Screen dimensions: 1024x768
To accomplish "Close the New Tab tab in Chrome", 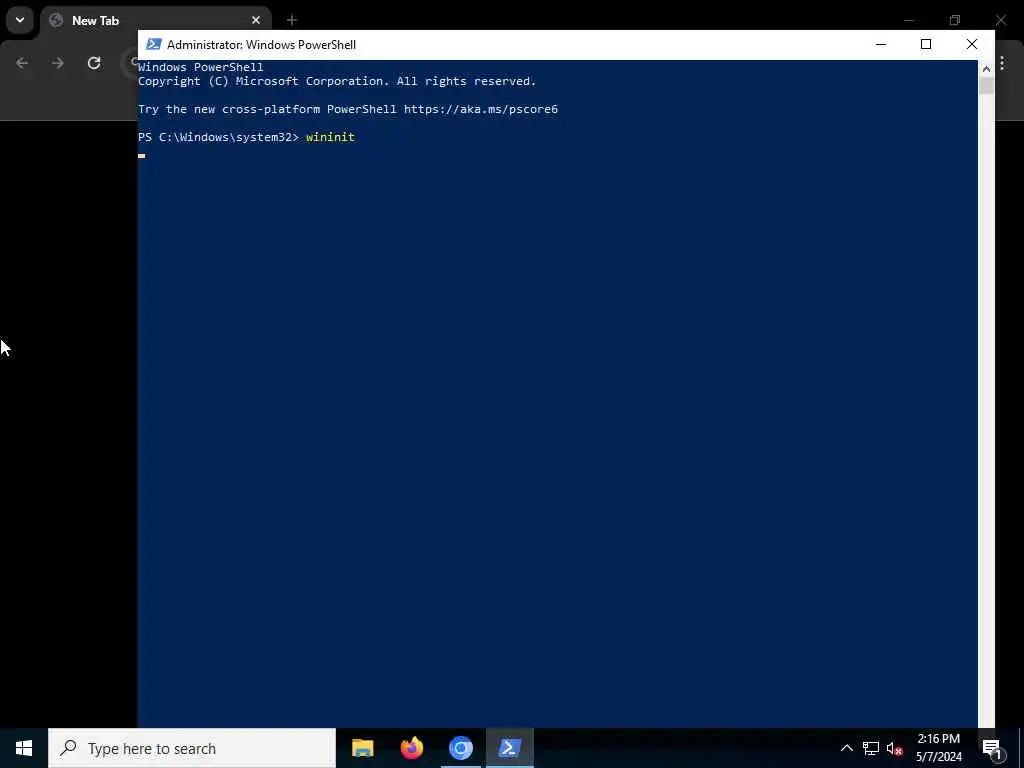I will [x=256, y=20].
